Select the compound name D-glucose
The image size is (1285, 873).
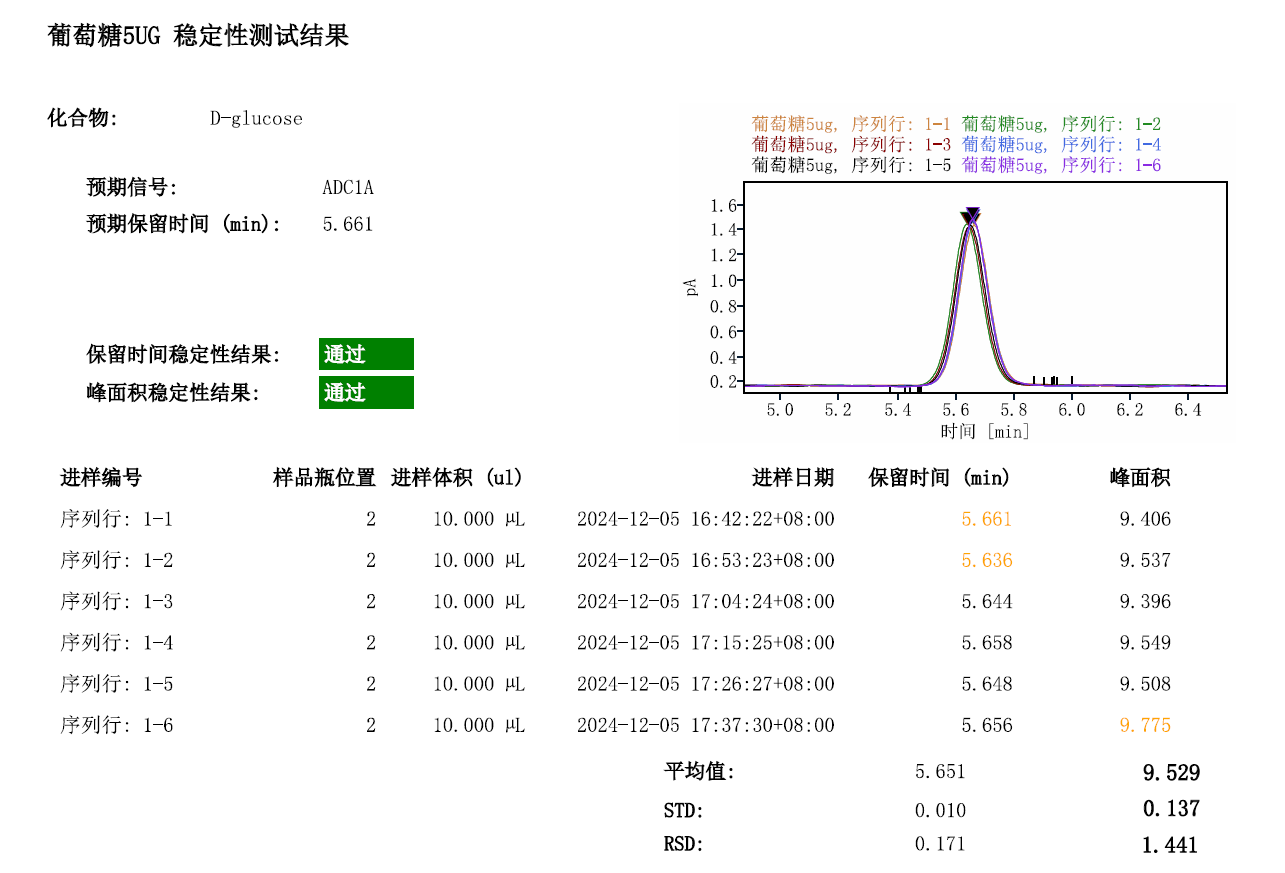pos(256,119)
